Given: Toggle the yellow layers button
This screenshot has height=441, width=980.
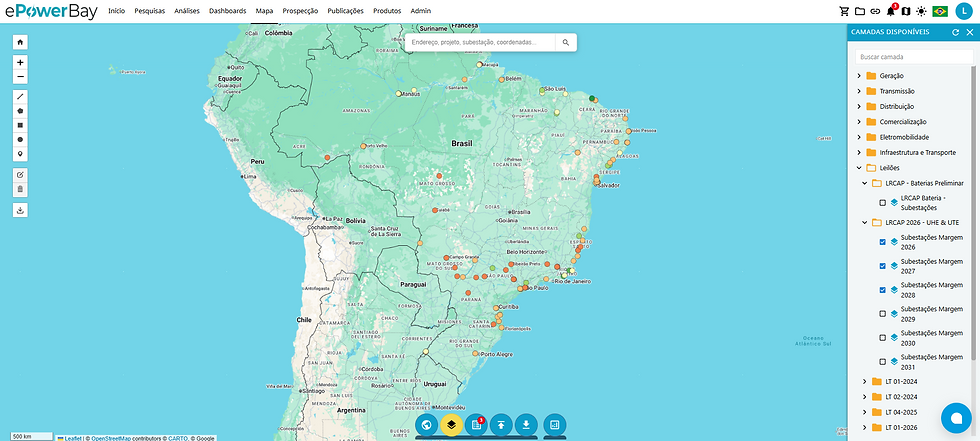Looking at the screenshot, I should tap(451, 425).
